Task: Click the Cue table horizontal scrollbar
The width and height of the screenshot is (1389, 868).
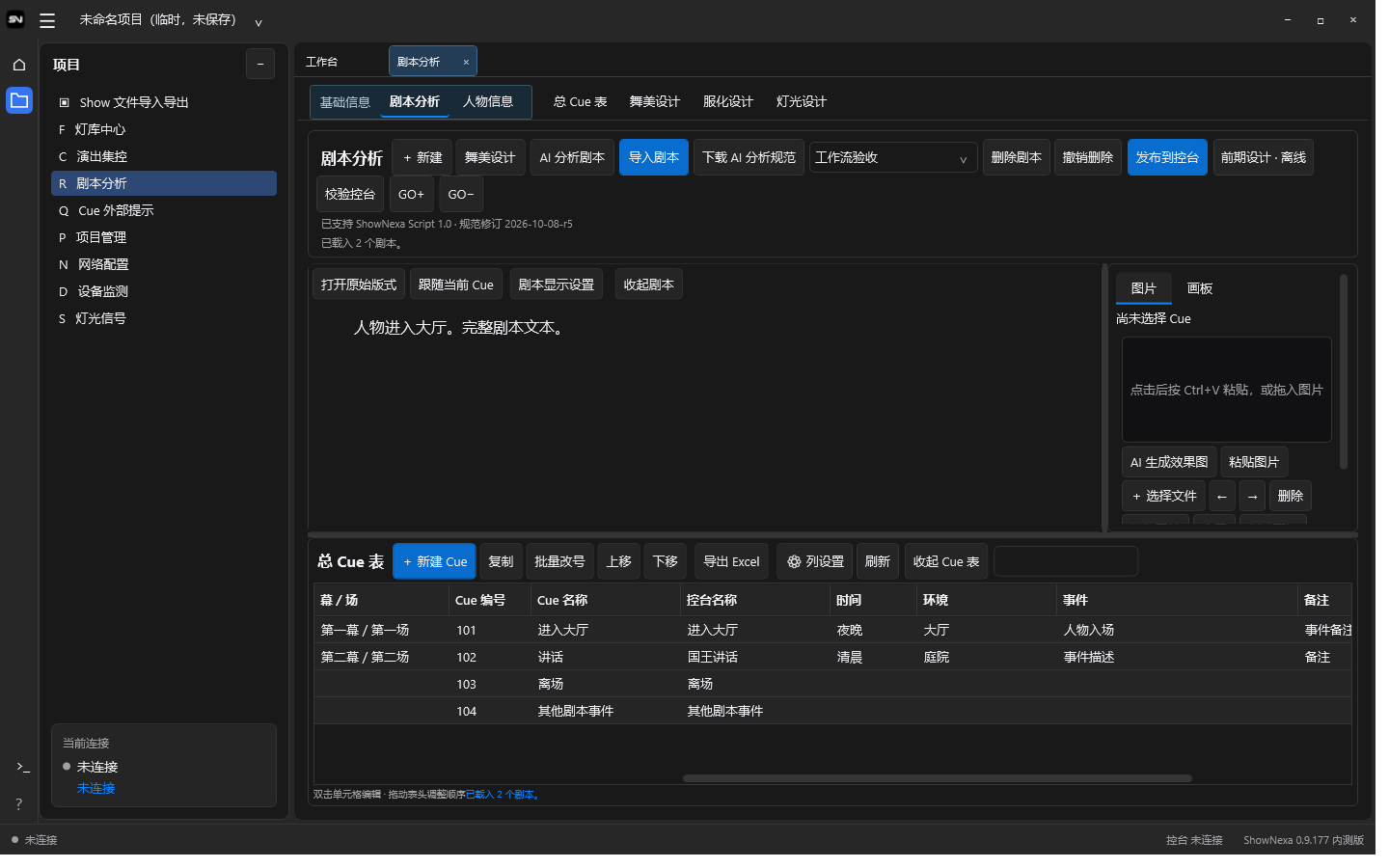Action: (x=937, y=778)
